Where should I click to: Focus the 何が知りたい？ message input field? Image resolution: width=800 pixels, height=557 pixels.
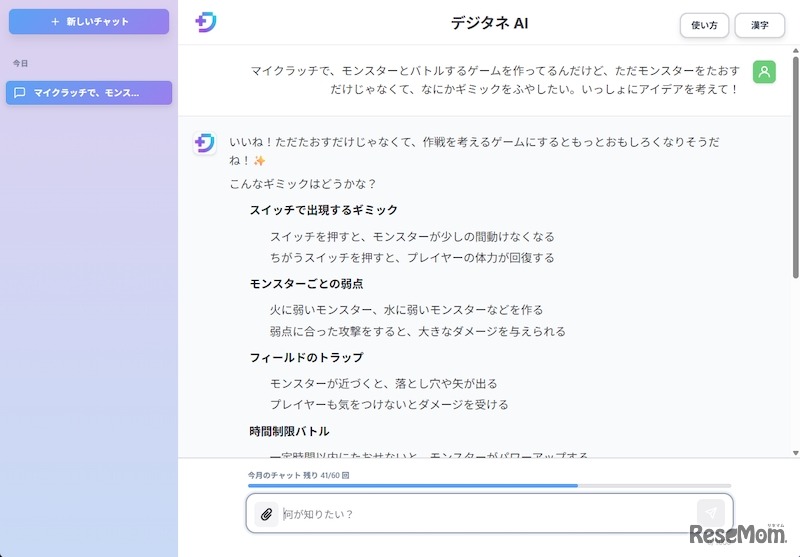(489, 514)
